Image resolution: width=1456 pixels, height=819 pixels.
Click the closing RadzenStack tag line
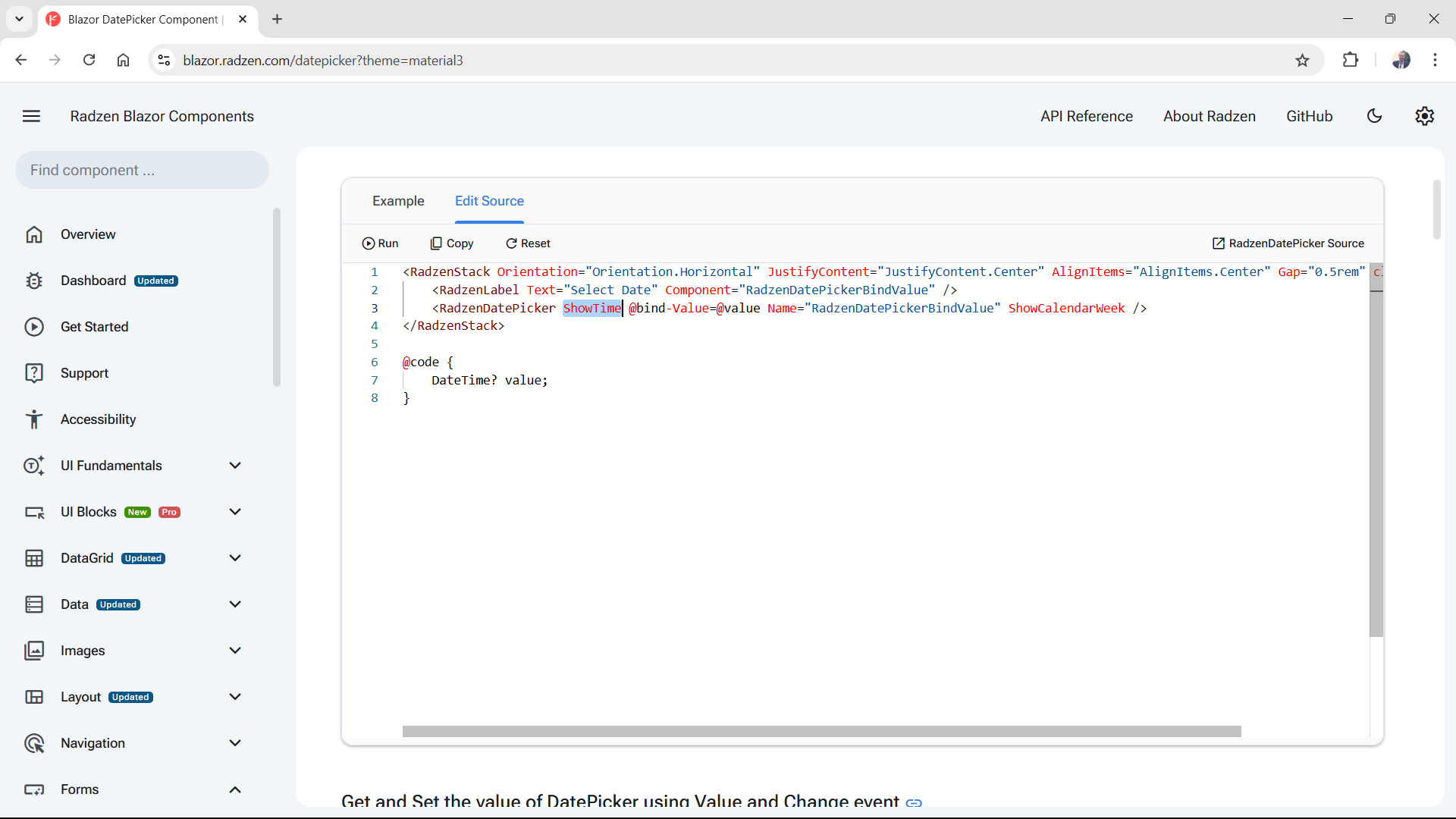pos(453,326)
